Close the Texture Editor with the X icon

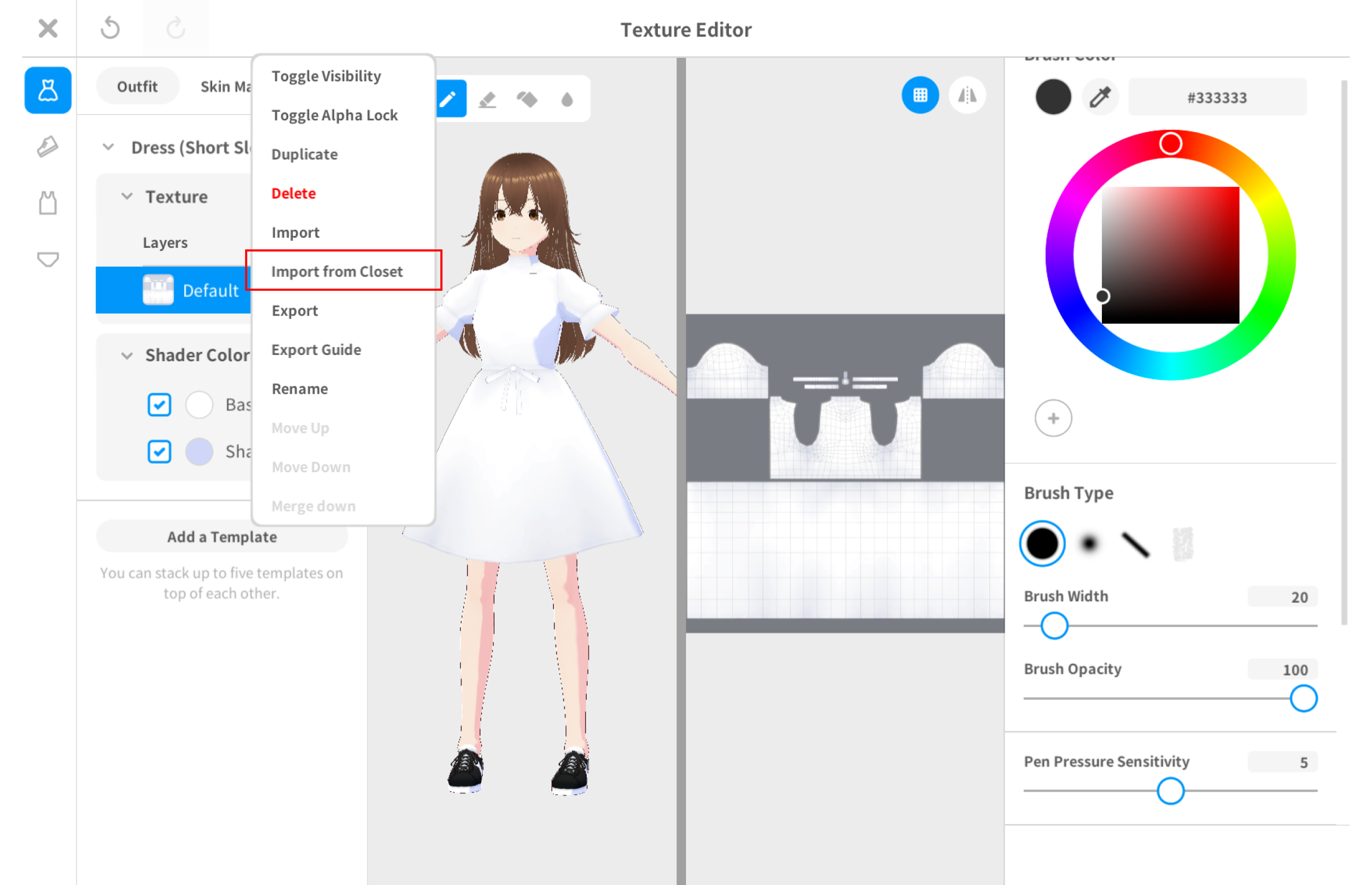click(x=48, y=28)
